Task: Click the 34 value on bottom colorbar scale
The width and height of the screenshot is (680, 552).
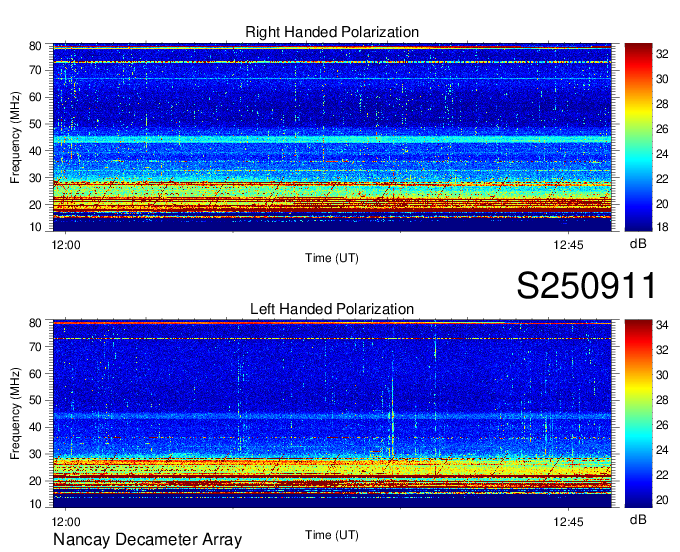Action: pos(662,324)
